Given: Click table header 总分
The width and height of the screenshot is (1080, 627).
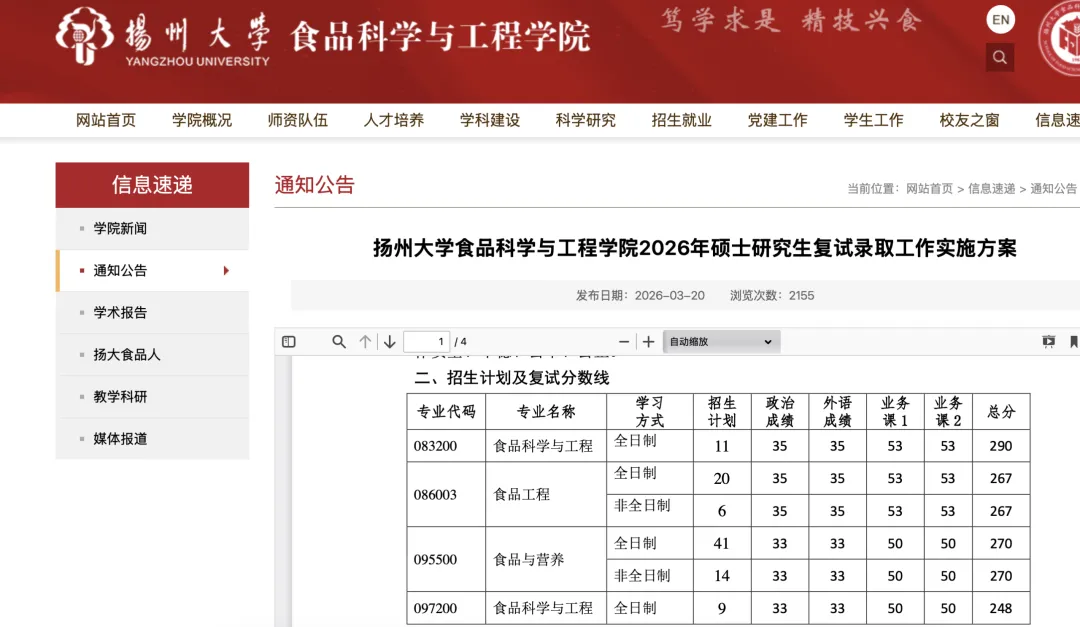Looking at the screenshot, I should click(1001, 412).
